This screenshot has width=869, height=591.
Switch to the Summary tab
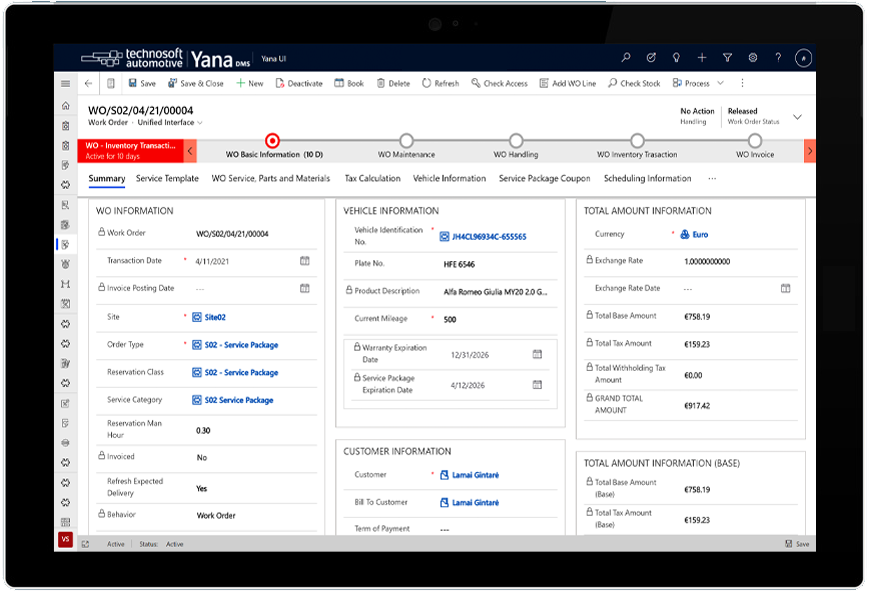tap(106, 179)
